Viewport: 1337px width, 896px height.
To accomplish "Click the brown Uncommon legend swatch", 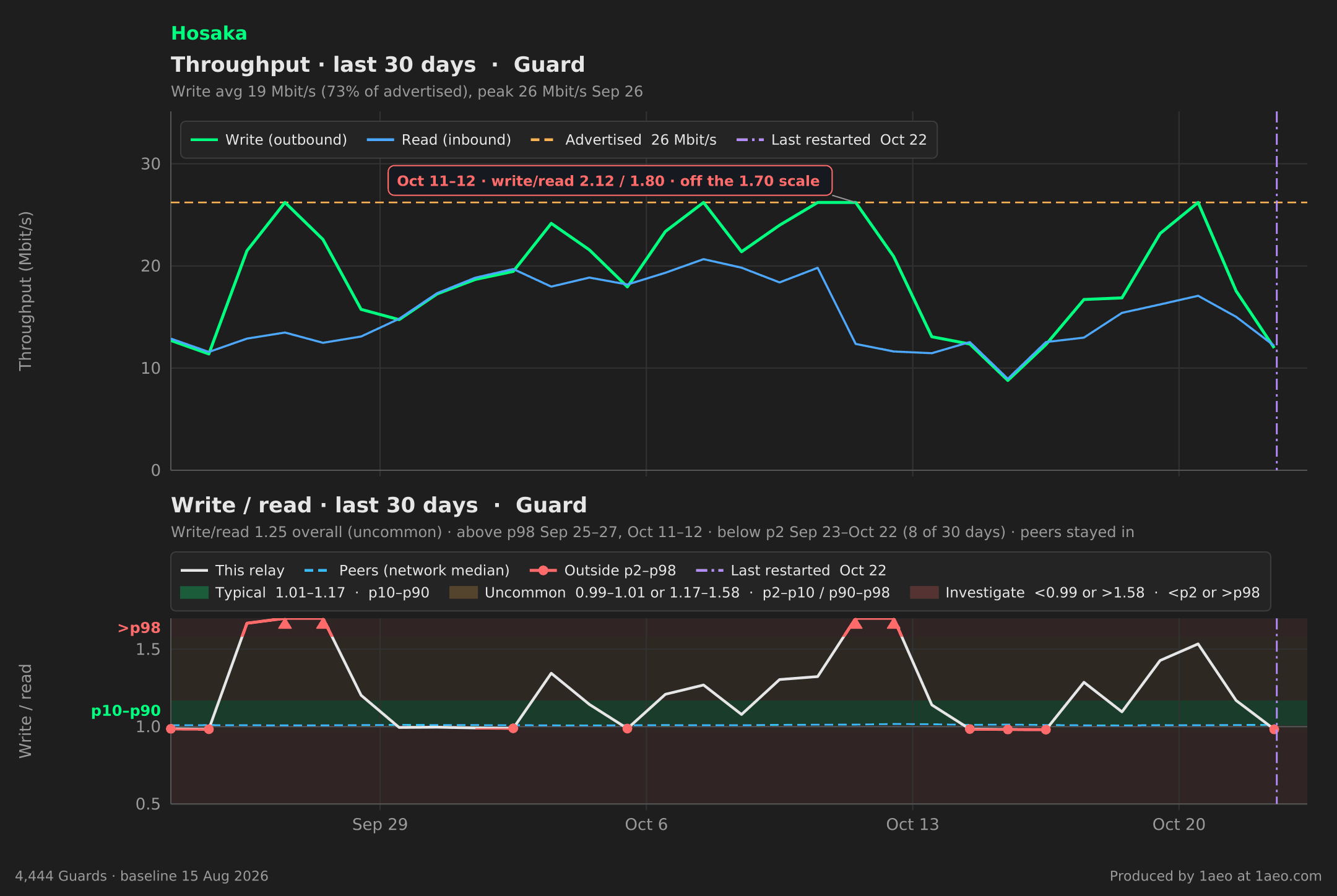I will pos(464,593).
